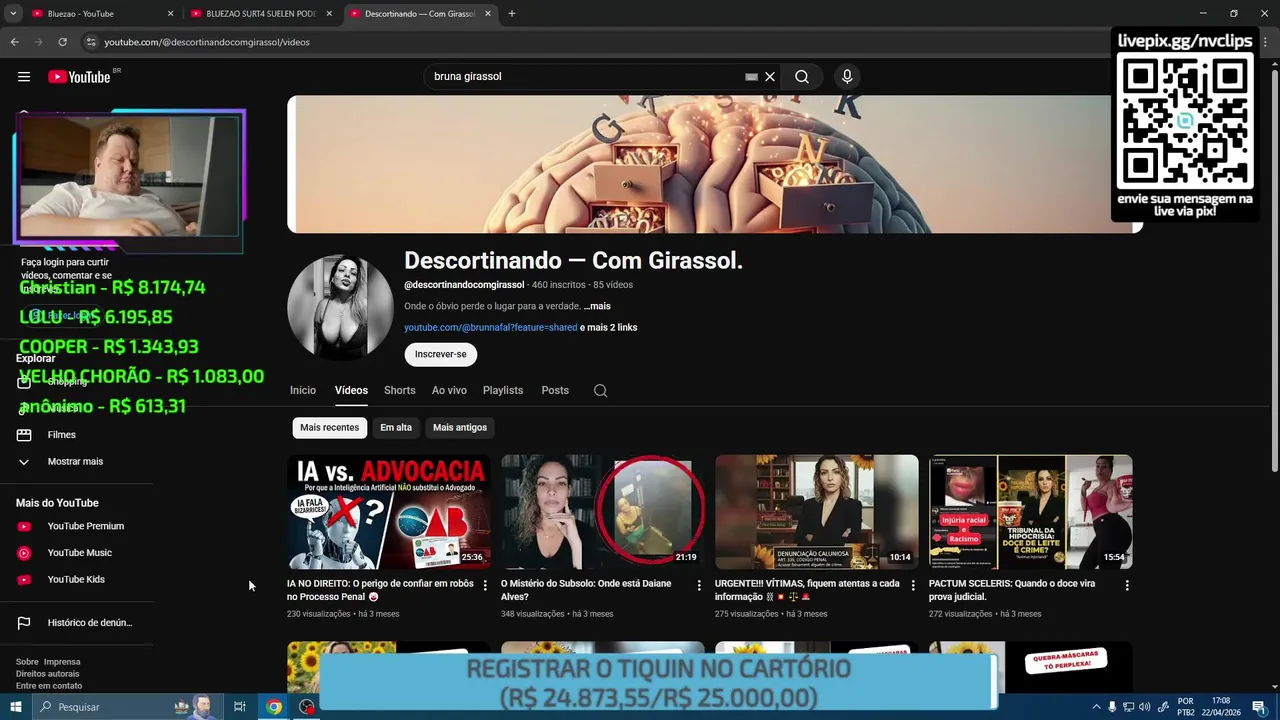1280x720 pixels.
Task: Click the PACTUM SCELERIS video thumbnail
Action: [1030, 512]
